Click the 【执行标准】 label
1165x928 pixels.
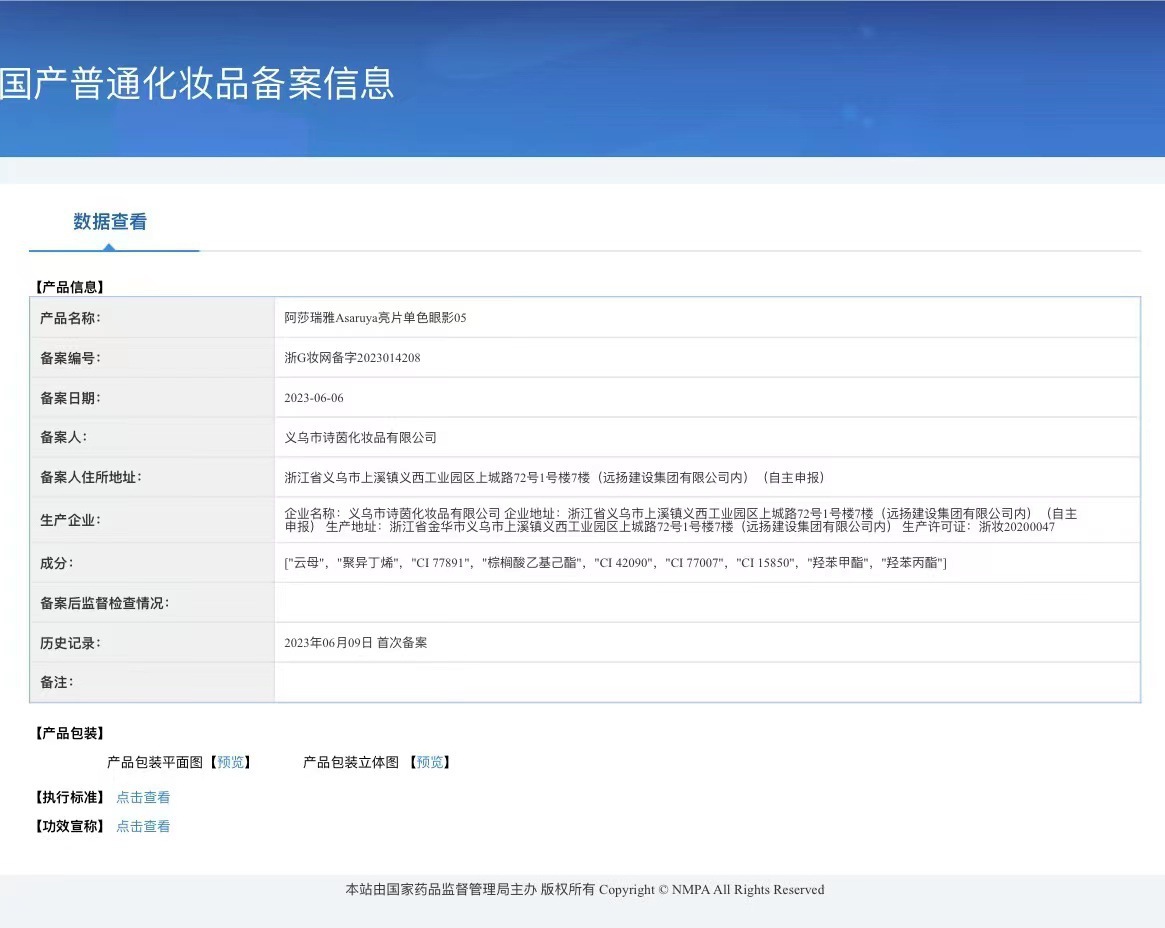tap(69, 797)
